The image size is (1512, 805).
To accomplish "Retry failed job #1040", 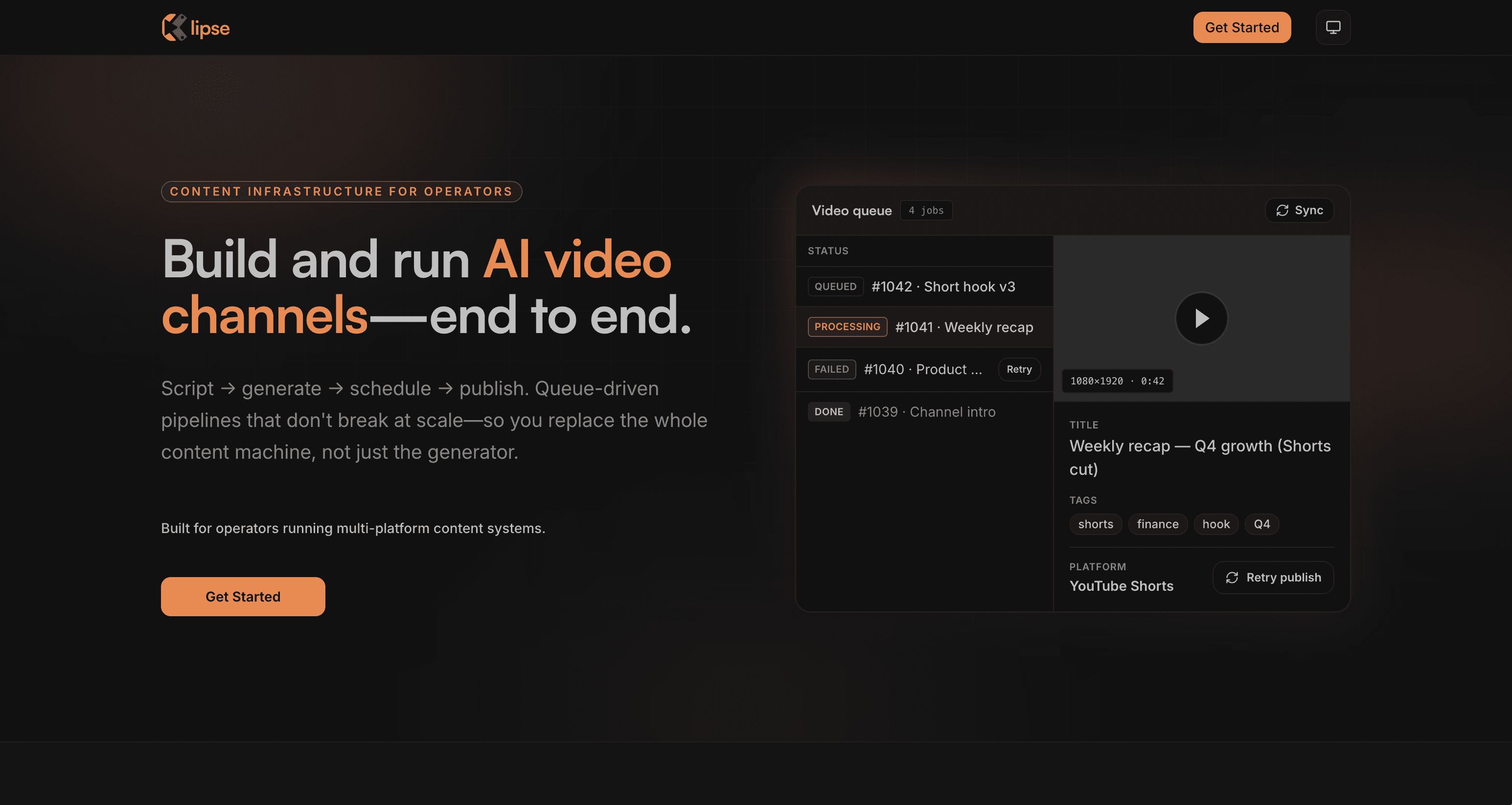I will 1019,369.
